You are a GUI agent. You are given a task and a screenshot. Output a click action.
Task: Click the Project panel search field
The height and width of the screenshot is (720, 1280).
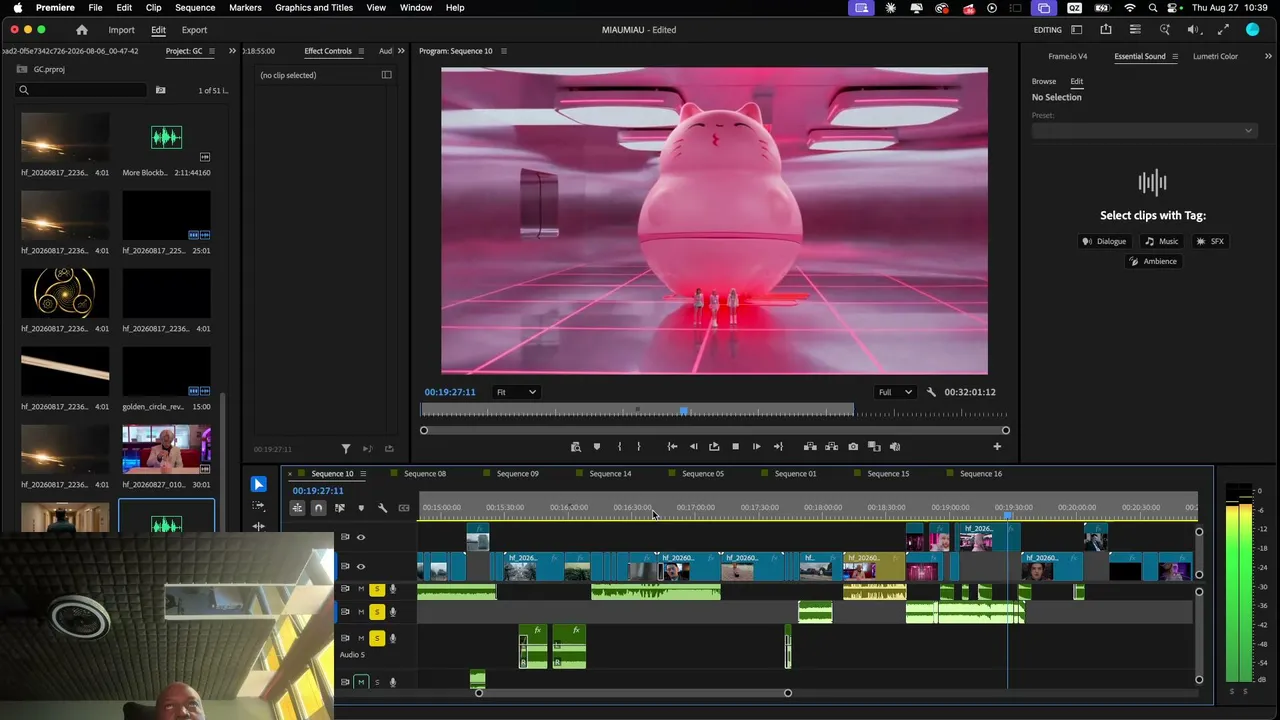[83, 90]
